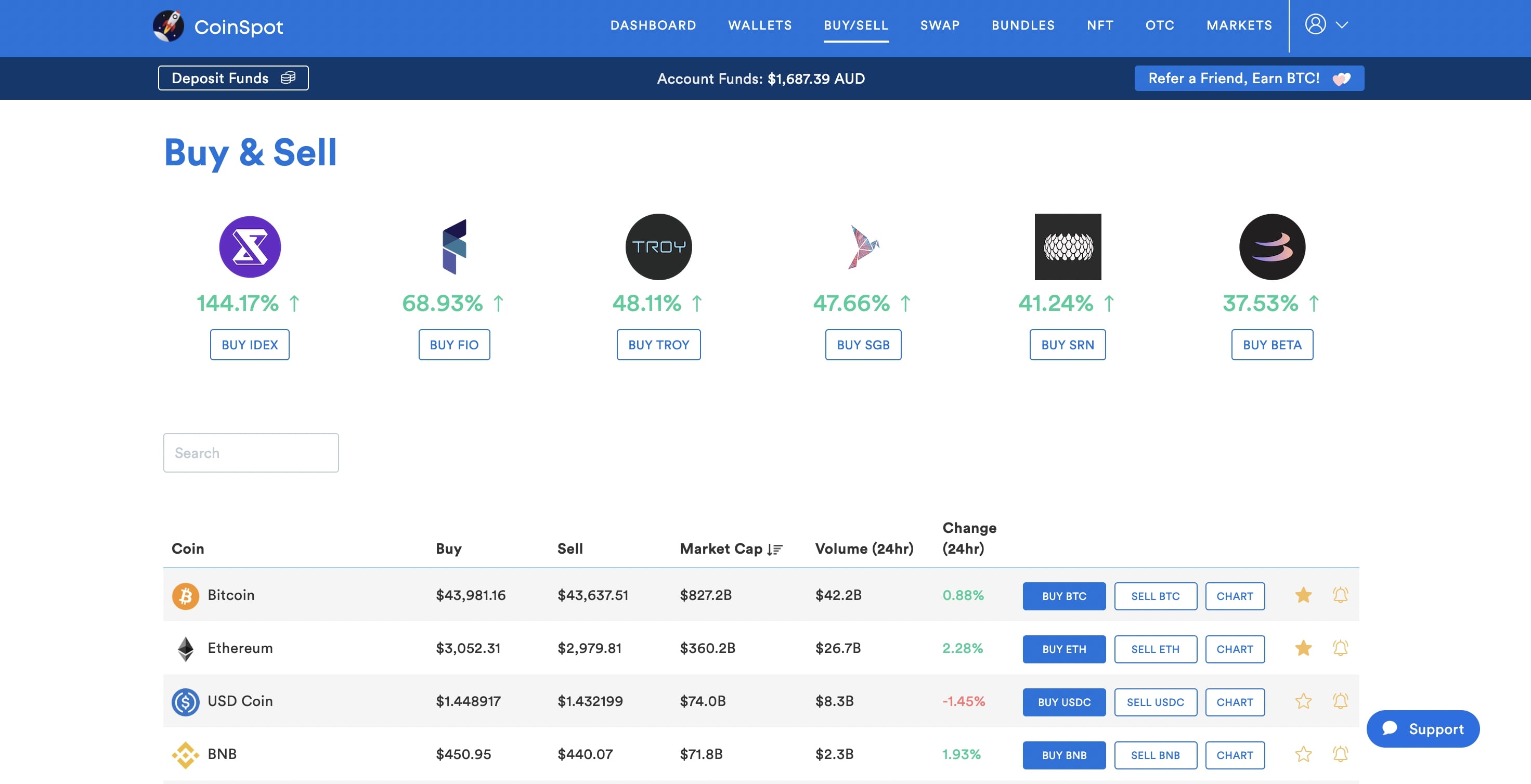
Task: Go to the Markets tab
Action: point(1239,25)
